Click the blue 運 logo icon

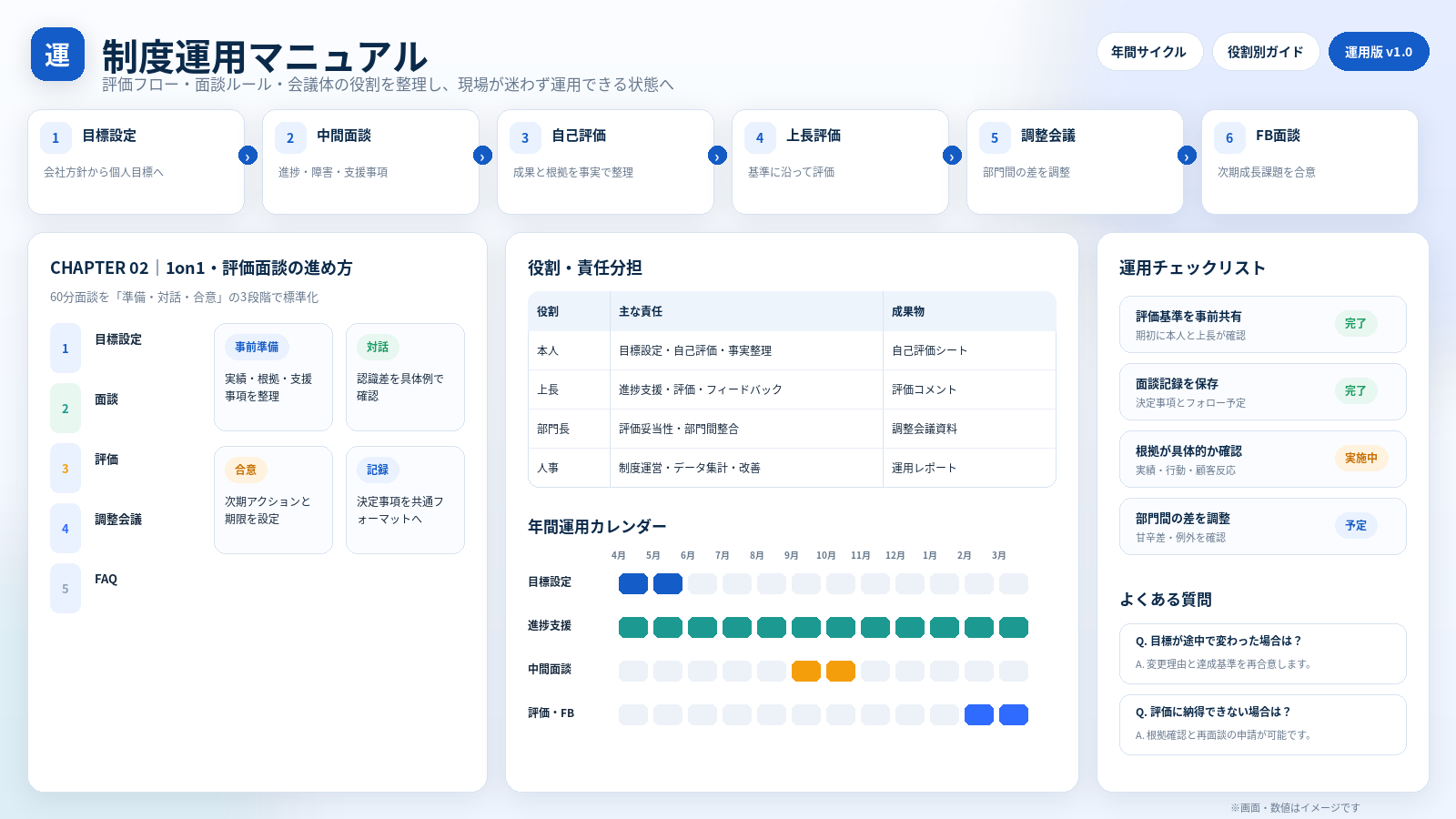pyautogui.click(x=57, y=55)
